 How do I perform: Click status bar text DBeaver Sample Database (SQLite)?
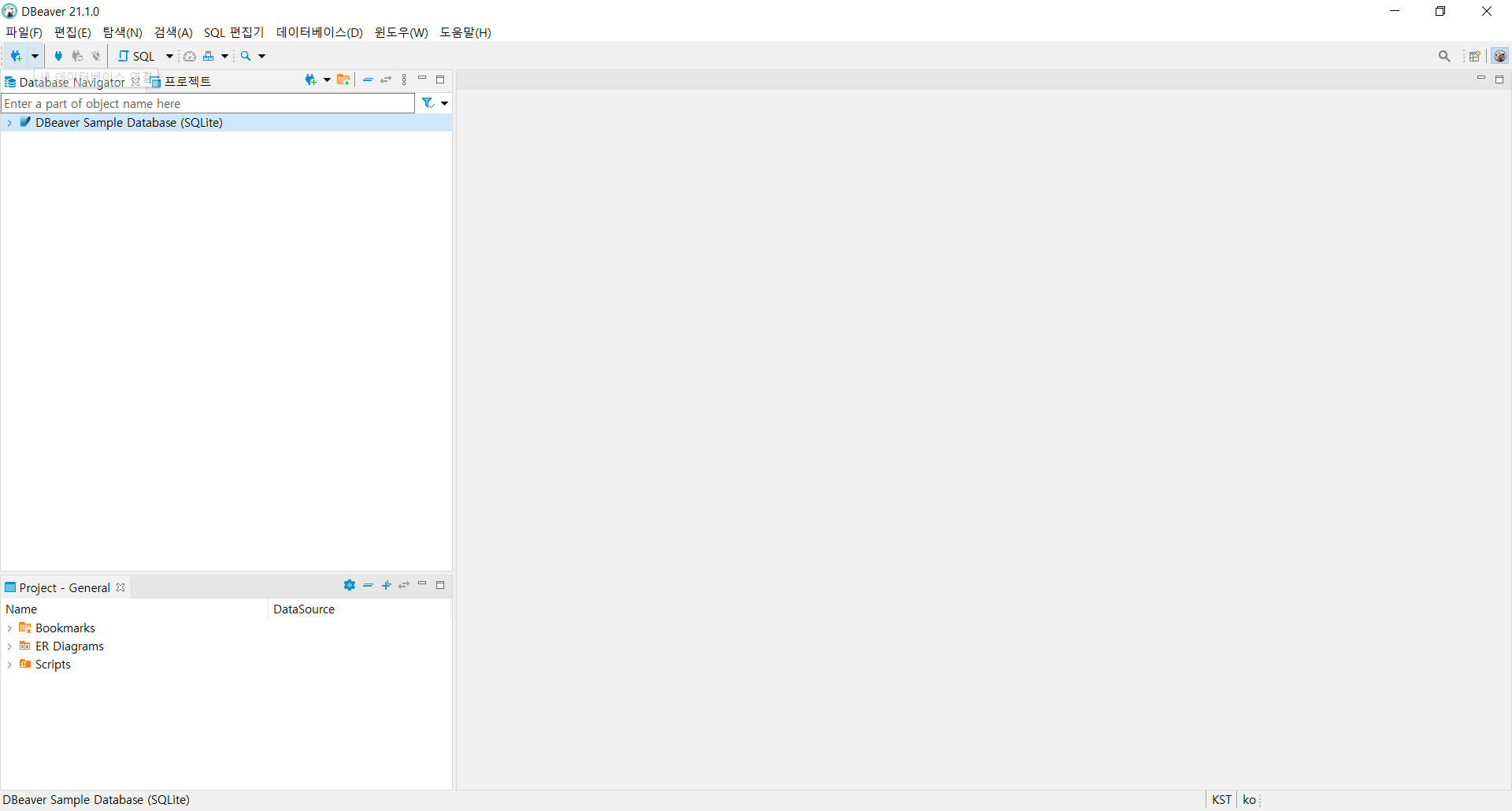click(x=96, y=800)
